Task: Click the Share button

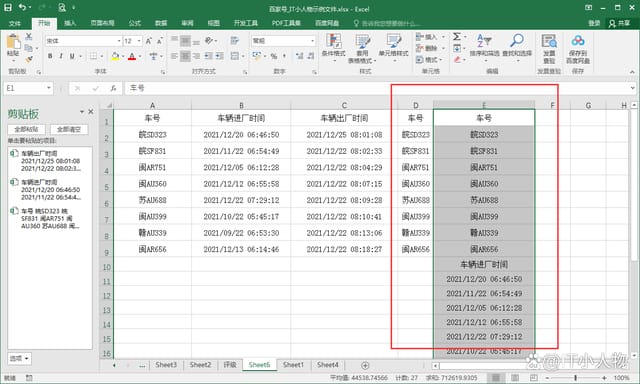Action: point(619,23)
